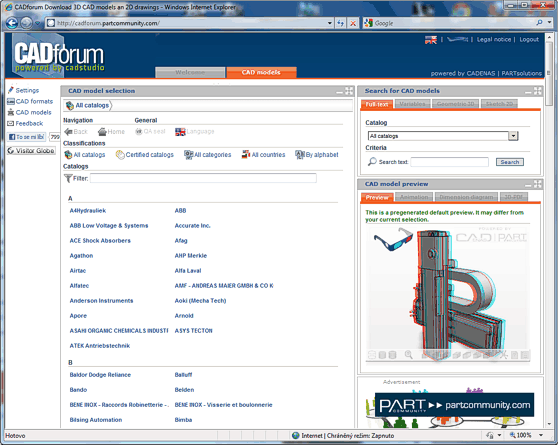Open the Baldor Dodge Reliance catalog
The width and height of the screenshot is (558, 445).
[100, 375]
